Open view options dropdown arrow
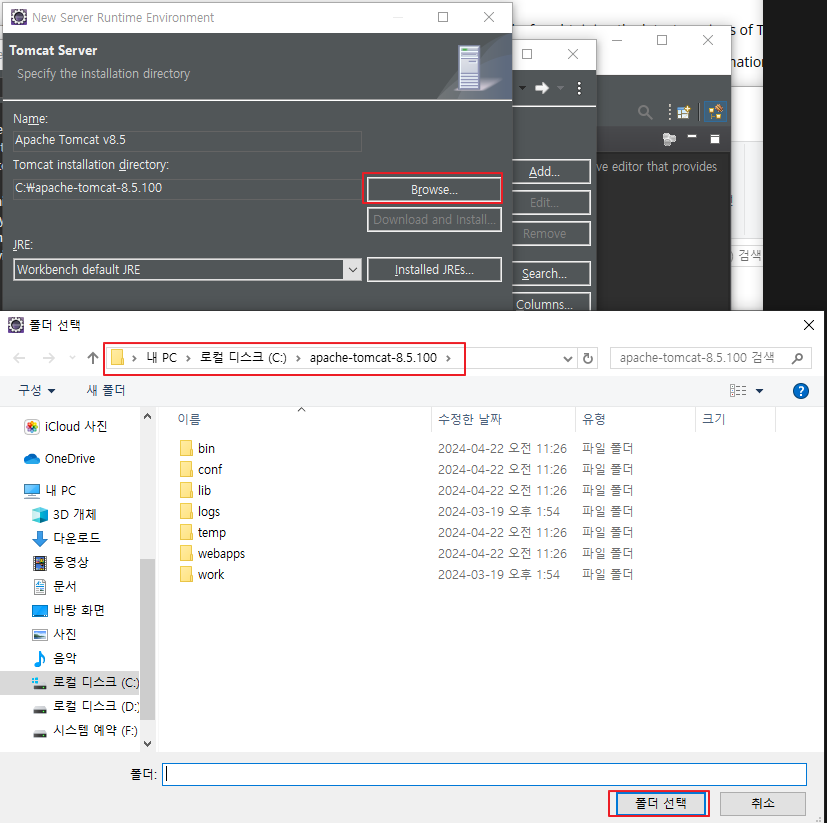827x823 pixels. pos(759,391)
